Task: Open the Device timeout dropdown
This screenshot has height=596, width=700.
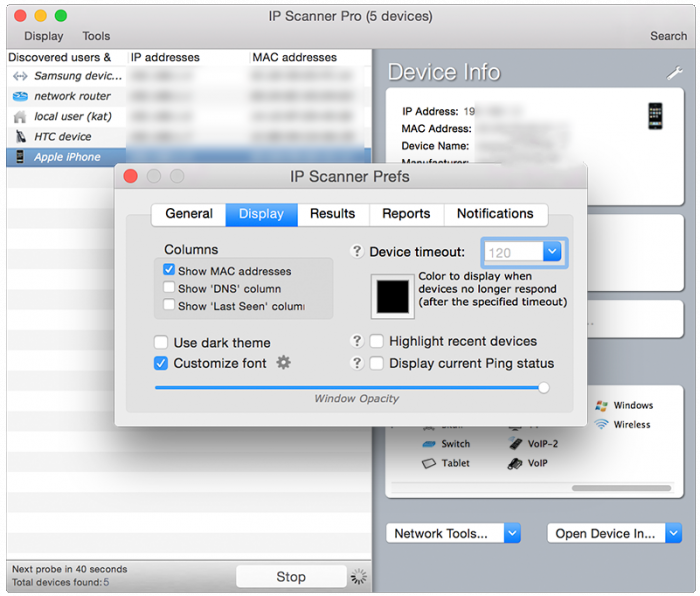Action: [x=553, y=253]
